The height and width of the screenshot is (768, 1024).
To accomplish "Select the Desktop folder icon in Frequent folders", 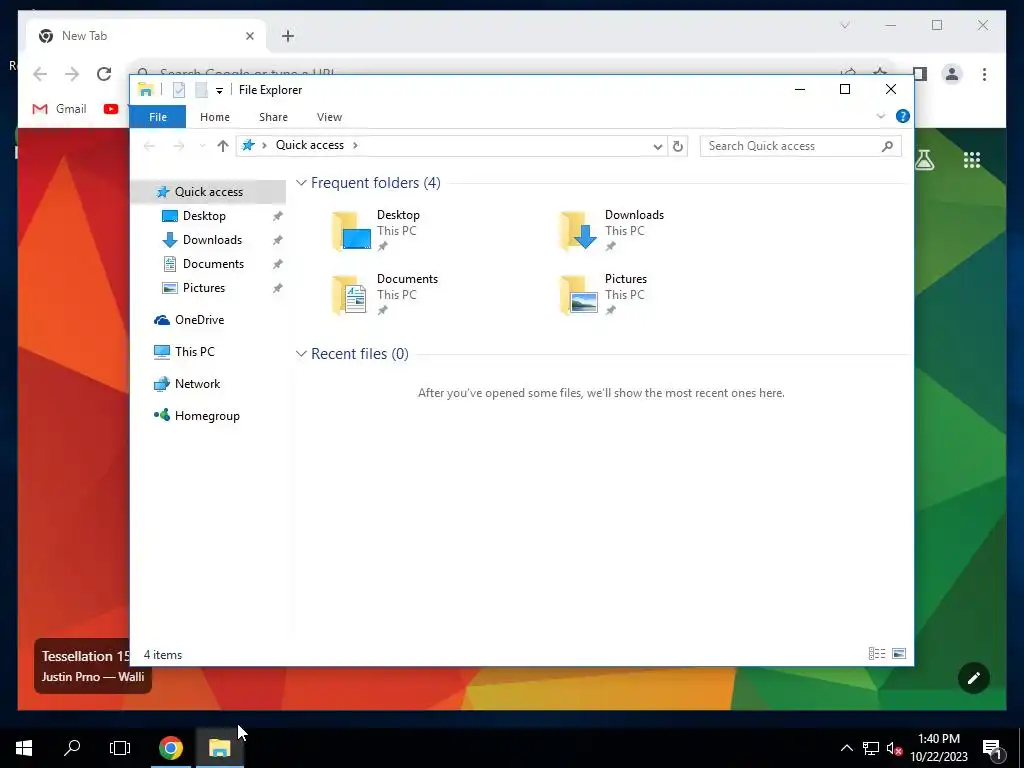I will click(x=351, y=231).
